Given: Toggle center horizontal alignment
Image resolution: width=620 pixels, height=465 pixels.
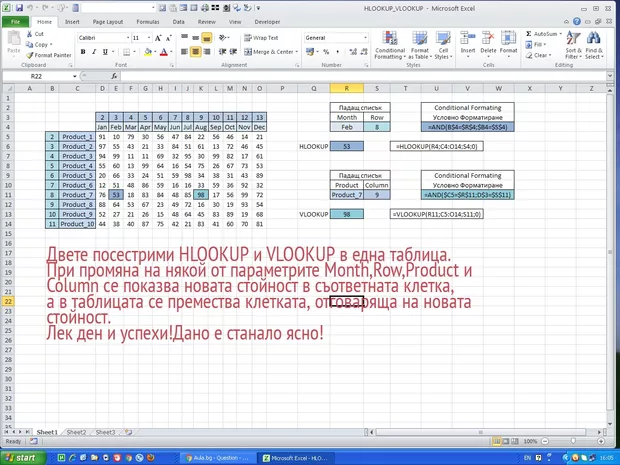Looking at the screenshot, I should point(195,52).
